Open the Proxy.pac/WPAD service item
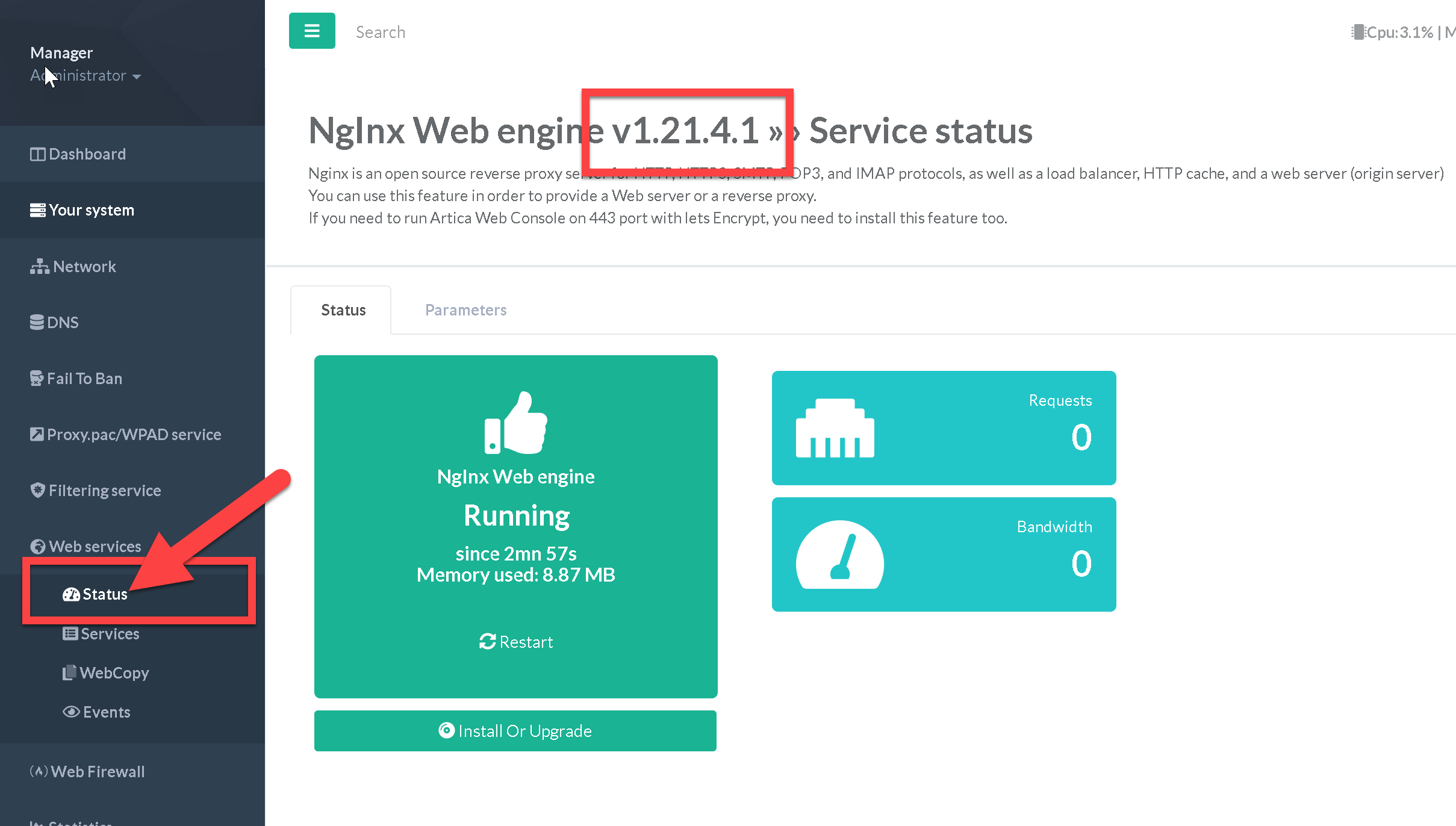Viewport: 1456px width, 826px height. point(134,435)
